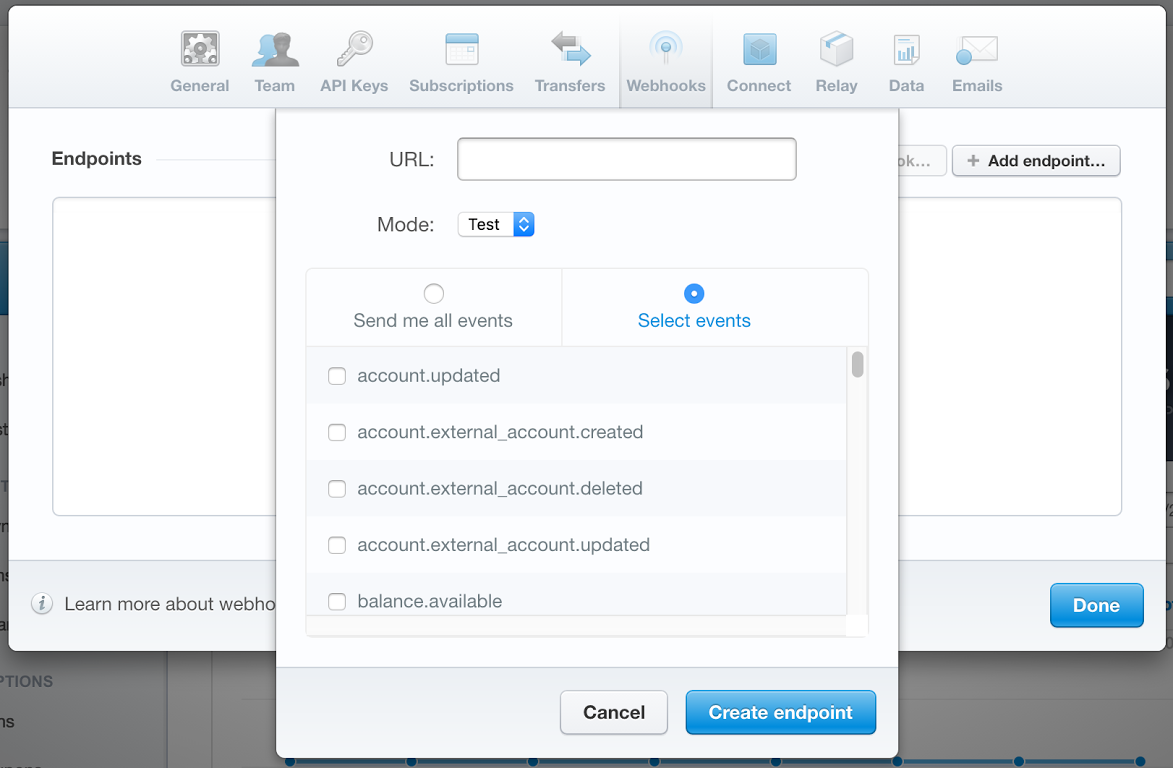Check account.external_account.created event
1173x768 pixels.
(x=337, y=432)
